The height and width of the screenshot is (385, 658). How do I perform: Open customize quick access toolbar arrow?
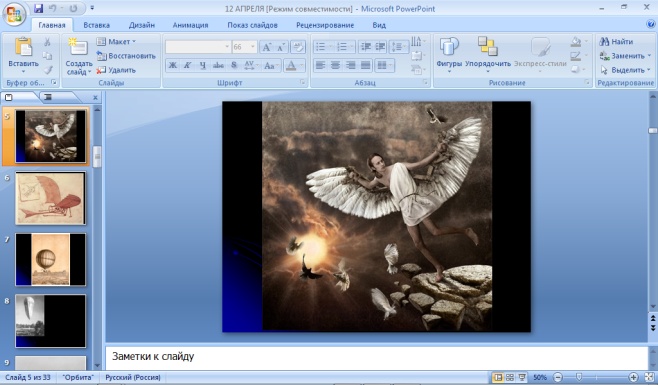(x=92, y=8)
